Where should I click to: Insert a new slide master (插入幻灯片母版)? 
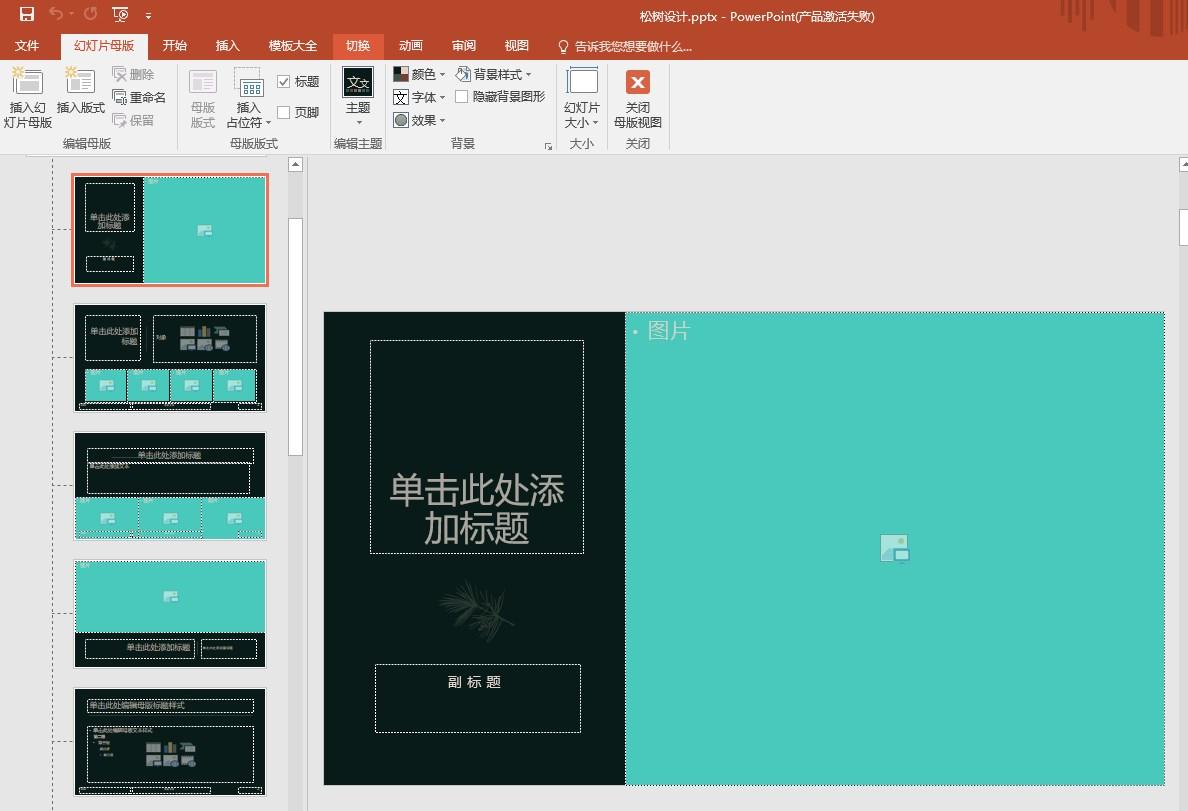[x=27, y=97]
